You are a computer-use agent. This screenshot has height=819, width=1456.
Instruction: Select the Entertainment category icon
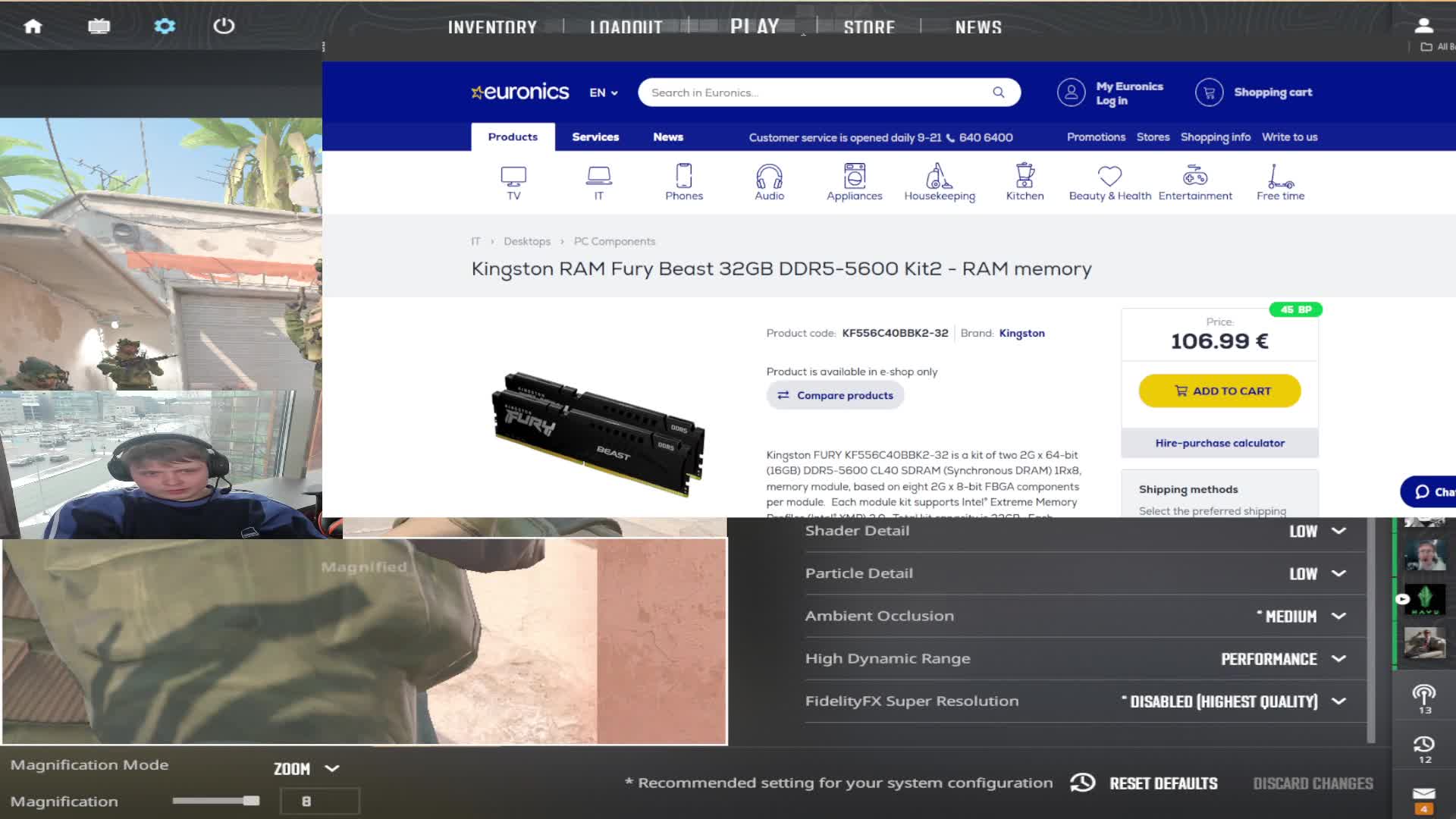1195,175
